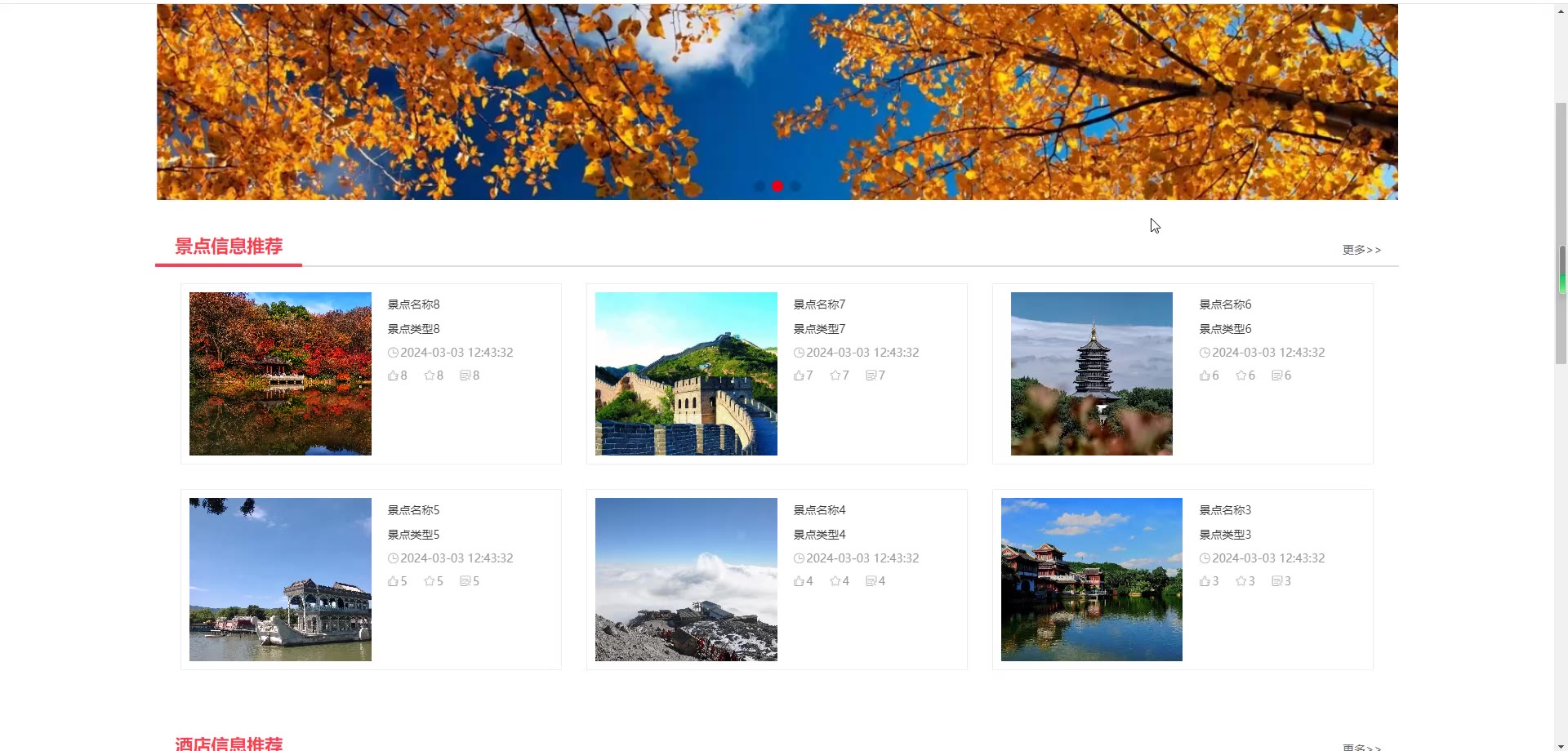Click the 景点类型3 label

pyautogui.click(x=1225, y=535)
